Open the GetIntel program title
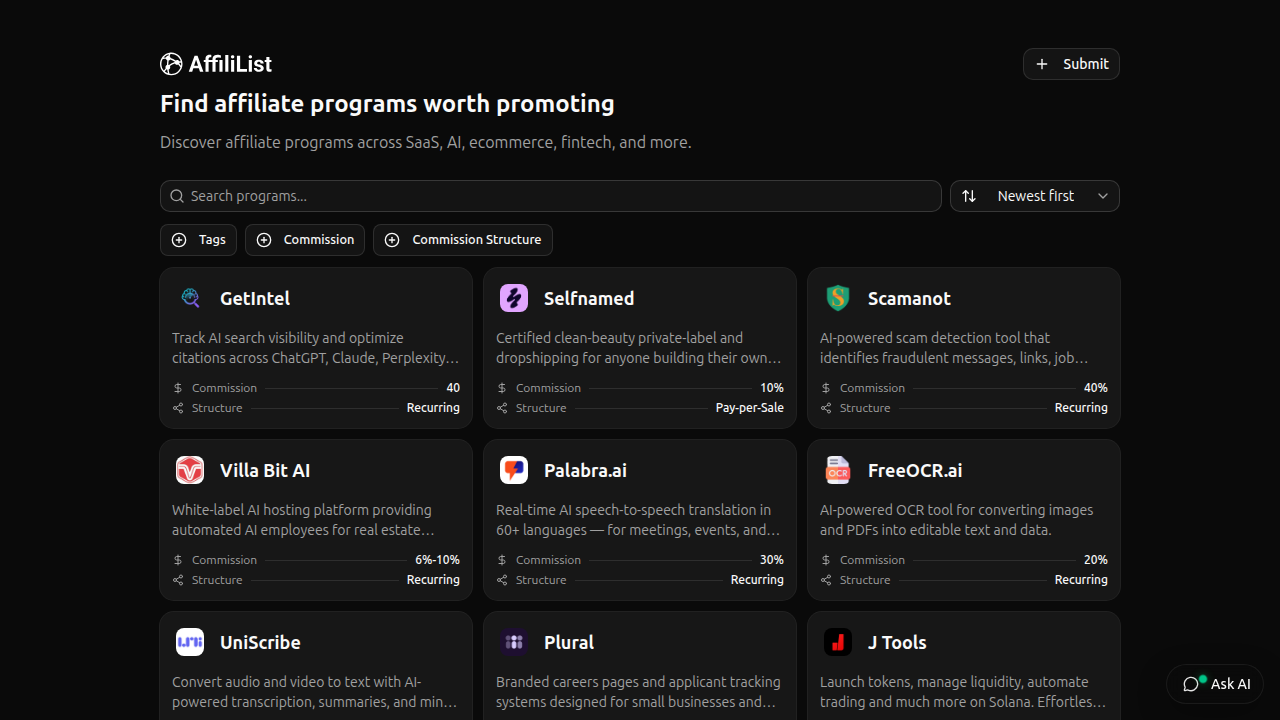 coord(255,298)
